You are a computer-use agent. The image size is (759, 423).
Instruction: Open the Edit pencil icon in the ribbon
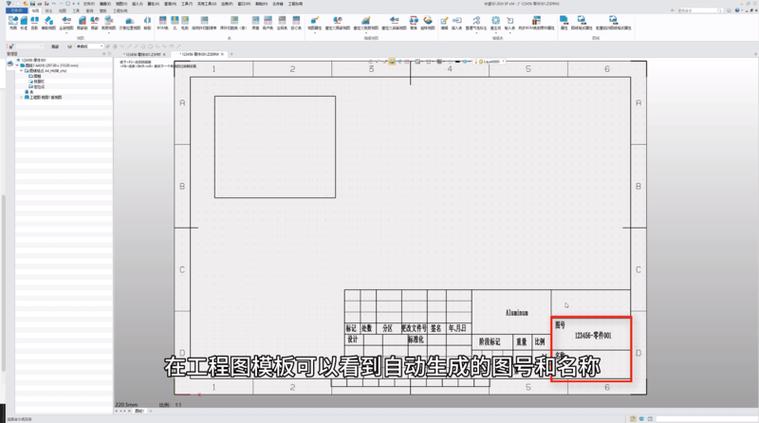coord(444,21)
